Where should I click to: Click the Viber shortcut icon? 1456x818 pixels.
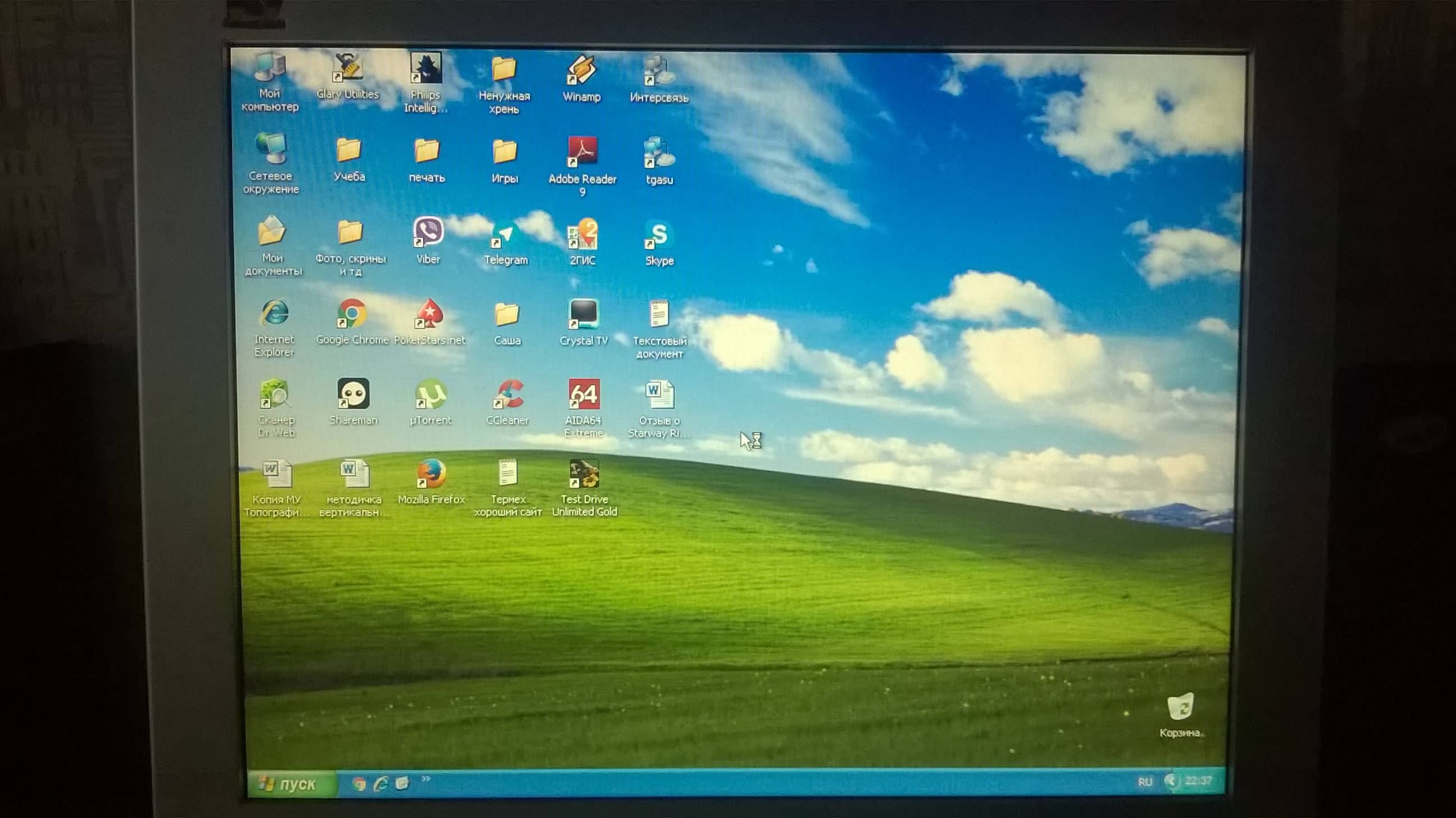[x=428, y=233]
